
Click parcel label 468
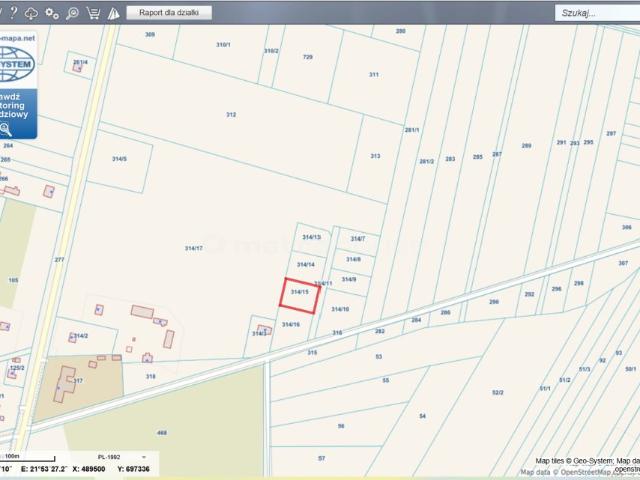[162, 433]
